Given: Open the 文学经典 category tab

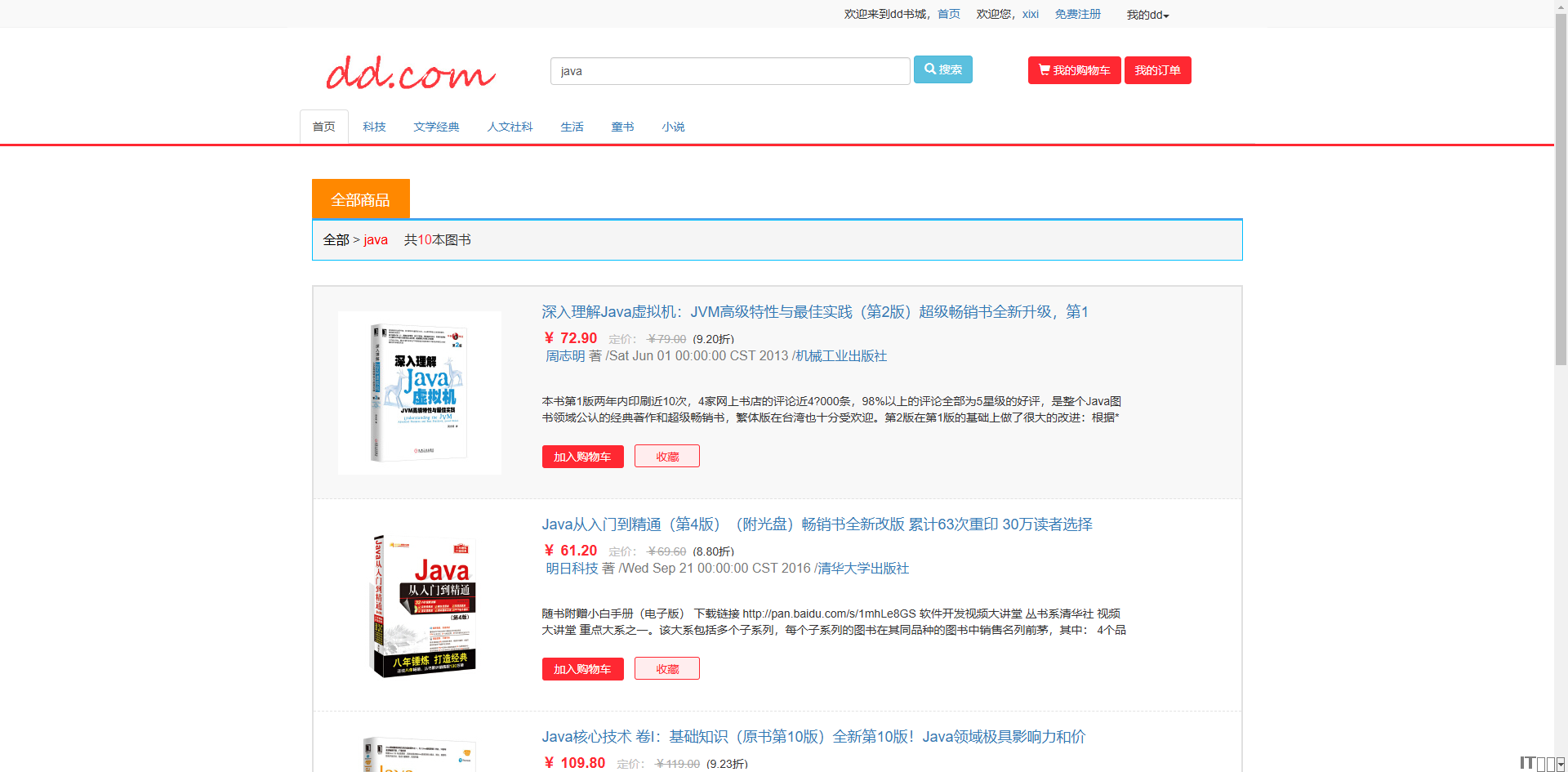Looking at the screenshot, I should (436, 127).
